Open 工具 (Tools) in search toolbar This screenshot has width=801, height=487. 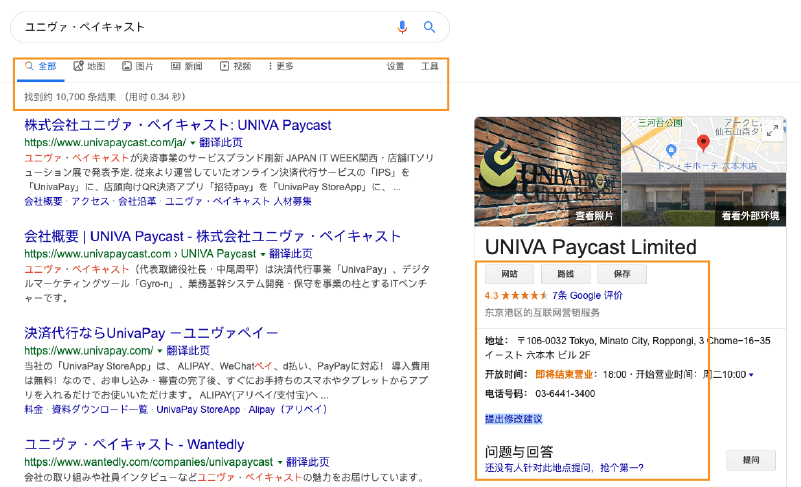pos(430,66)
